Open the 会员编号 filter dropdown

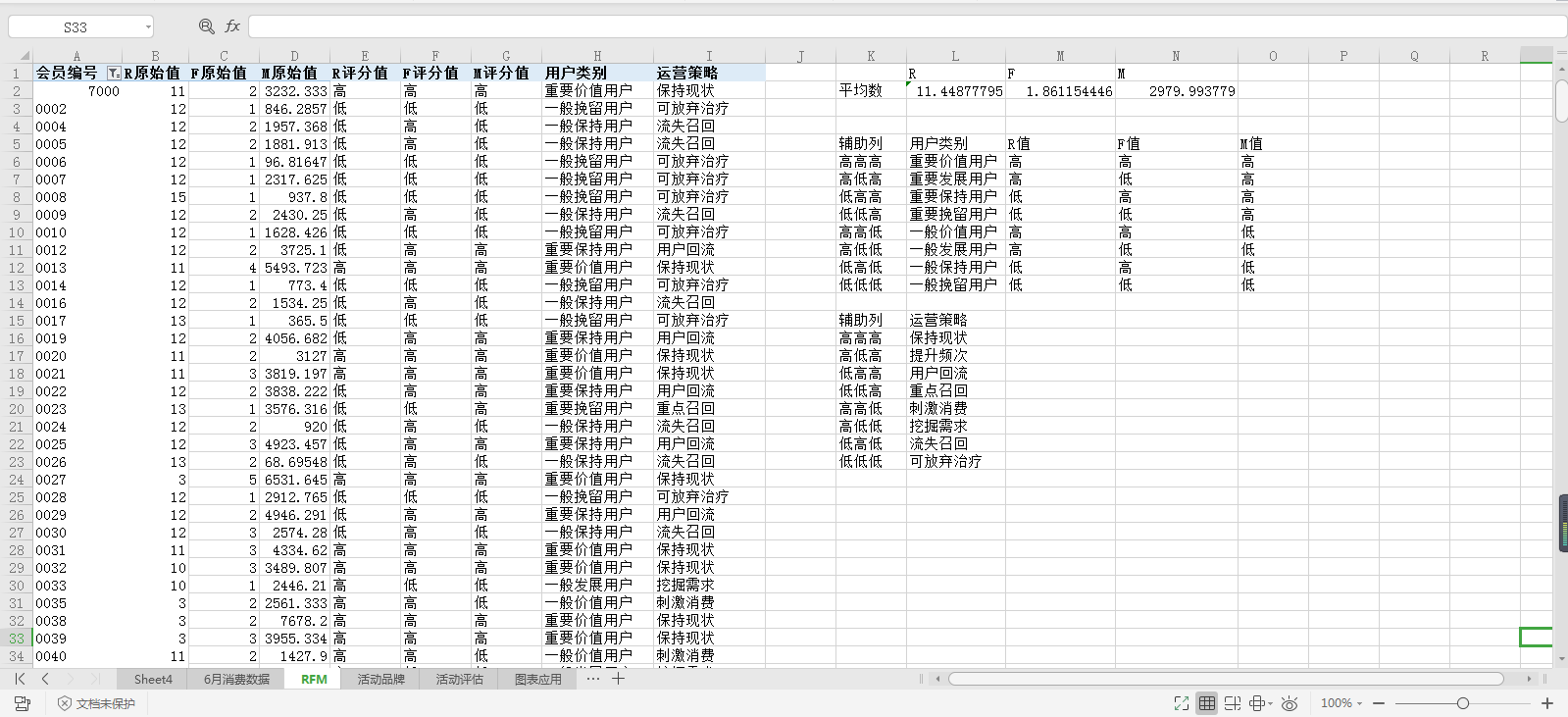tap(114, 74)
